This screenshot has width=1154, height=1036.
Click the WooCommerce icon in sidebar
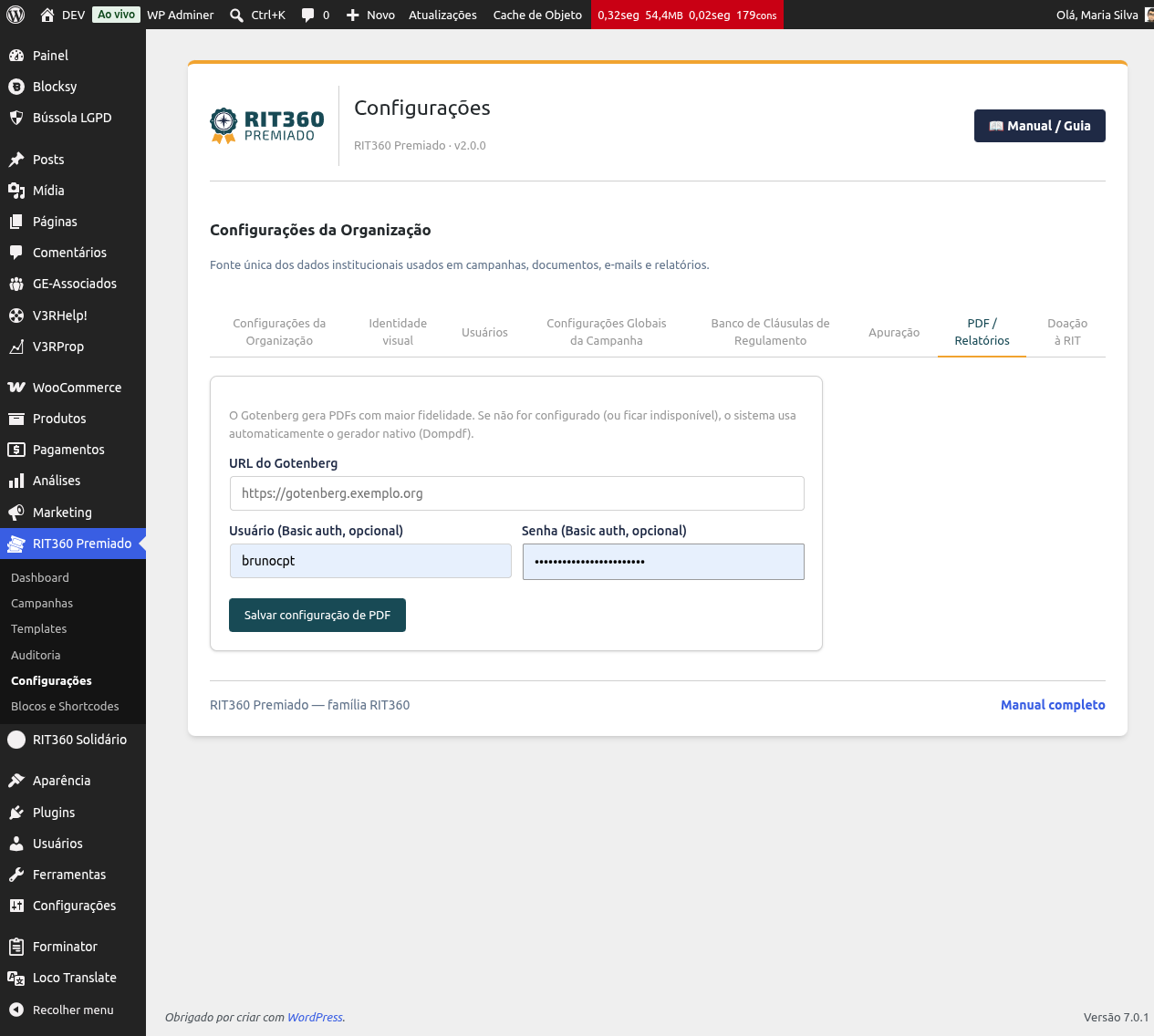(x=16, y=388)
